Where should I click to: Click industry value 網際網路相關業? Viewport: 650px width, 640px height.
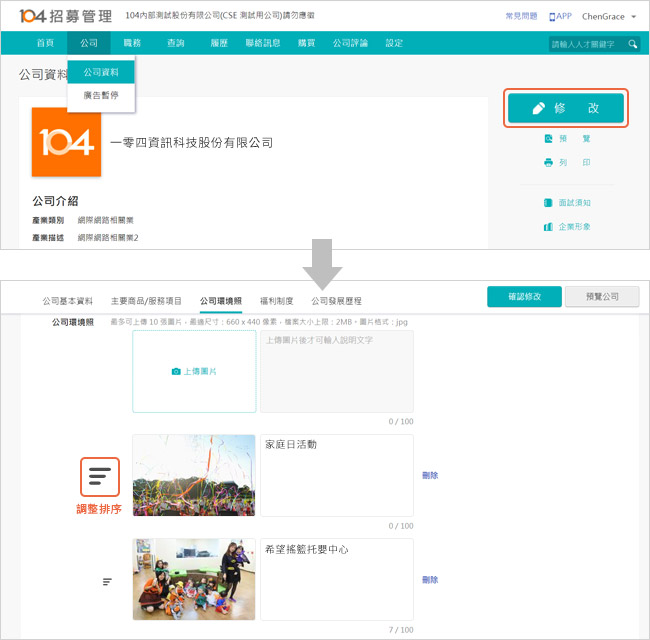[106, 220]
